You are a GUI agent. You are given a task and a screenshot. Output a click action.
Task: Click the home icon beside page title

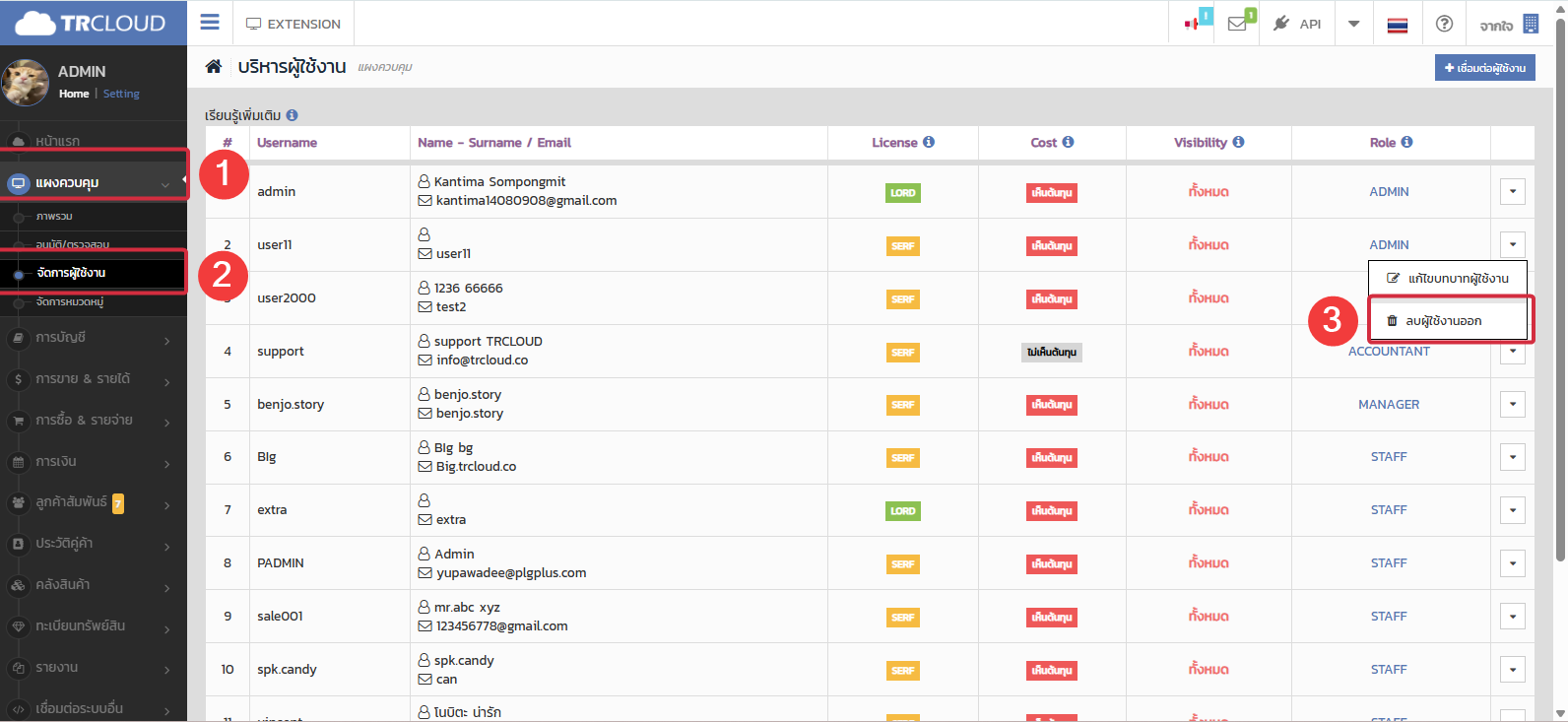(213, 67)
